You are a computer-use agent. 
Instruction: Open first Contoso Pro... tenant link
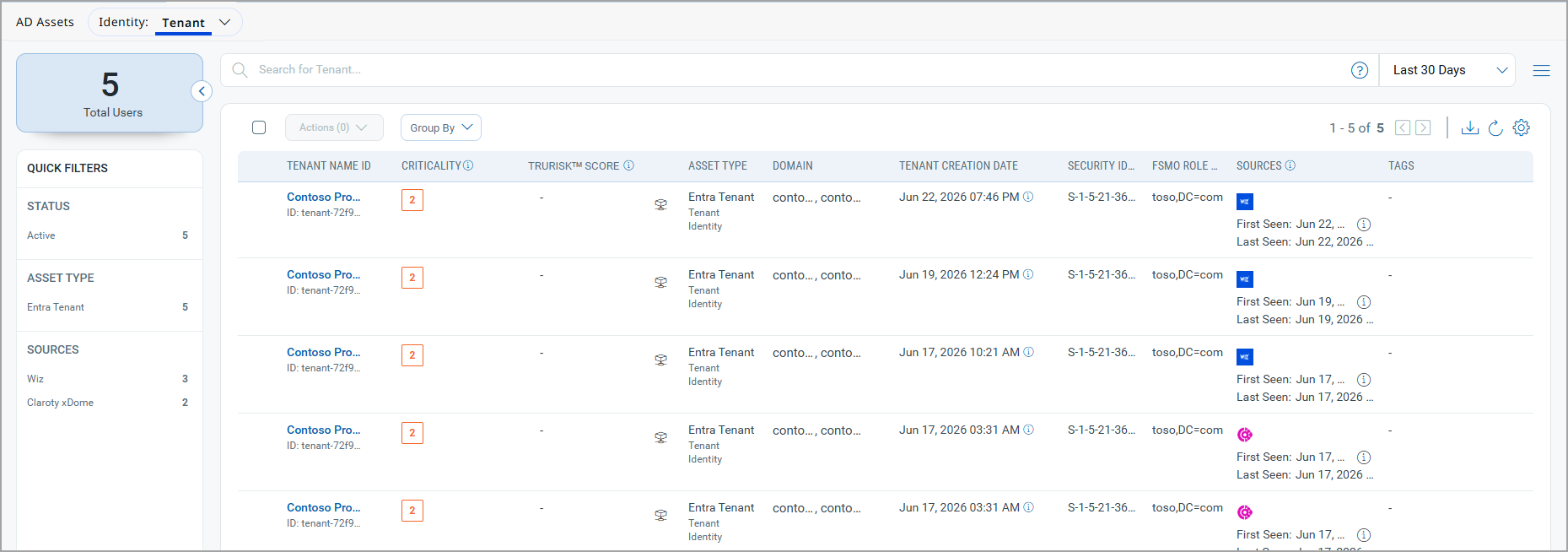tap(323, 197)
